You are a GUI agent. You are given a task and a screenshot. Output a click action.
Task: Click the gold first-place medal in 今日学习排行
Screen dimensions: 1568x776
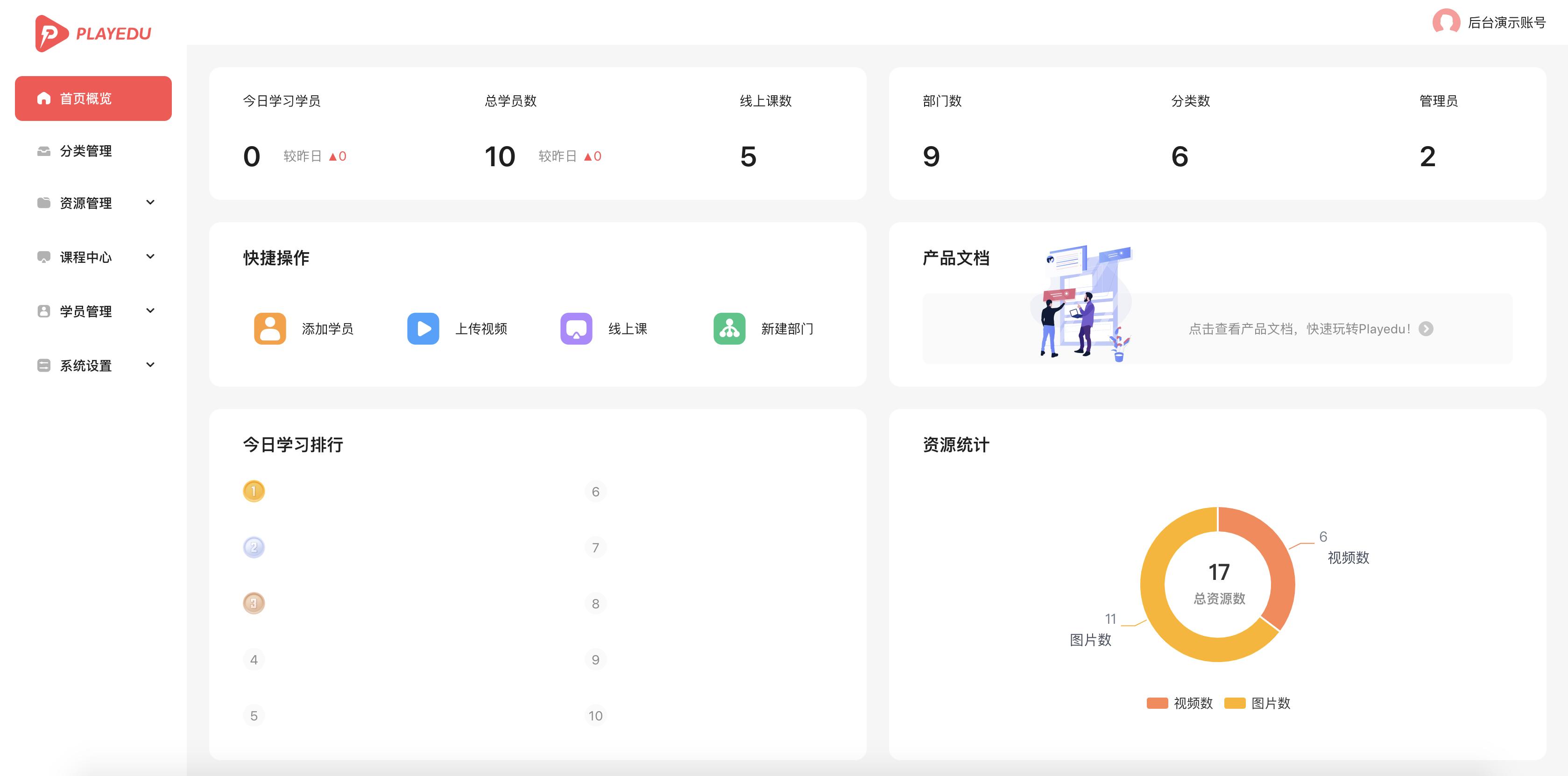coord(254,491)
